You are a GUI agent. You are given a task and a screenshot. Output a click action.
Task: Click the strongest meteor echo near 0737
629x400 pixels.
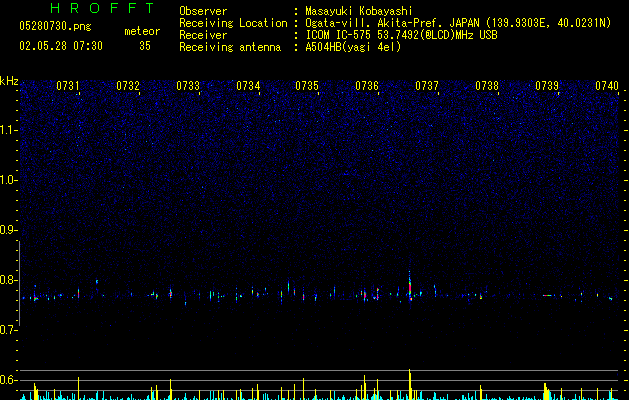(x=410, y=288)
